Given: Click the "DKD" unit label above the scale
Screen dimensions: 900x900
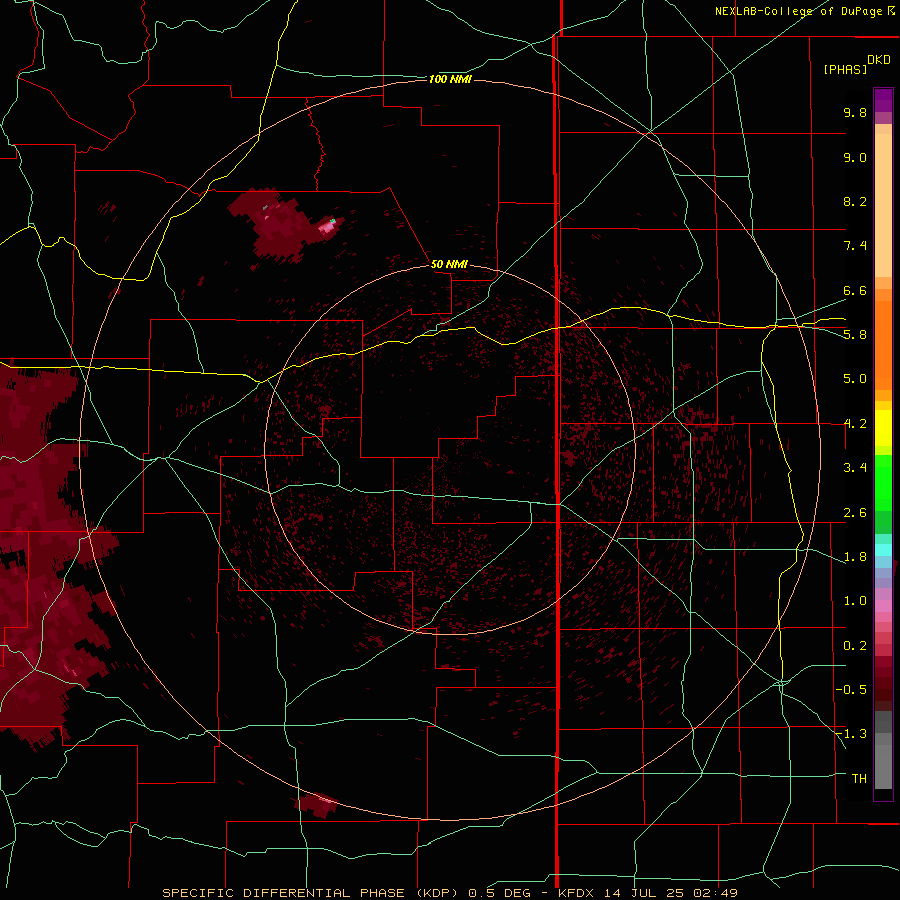Looking at the screenshot, I should (879, 60).
